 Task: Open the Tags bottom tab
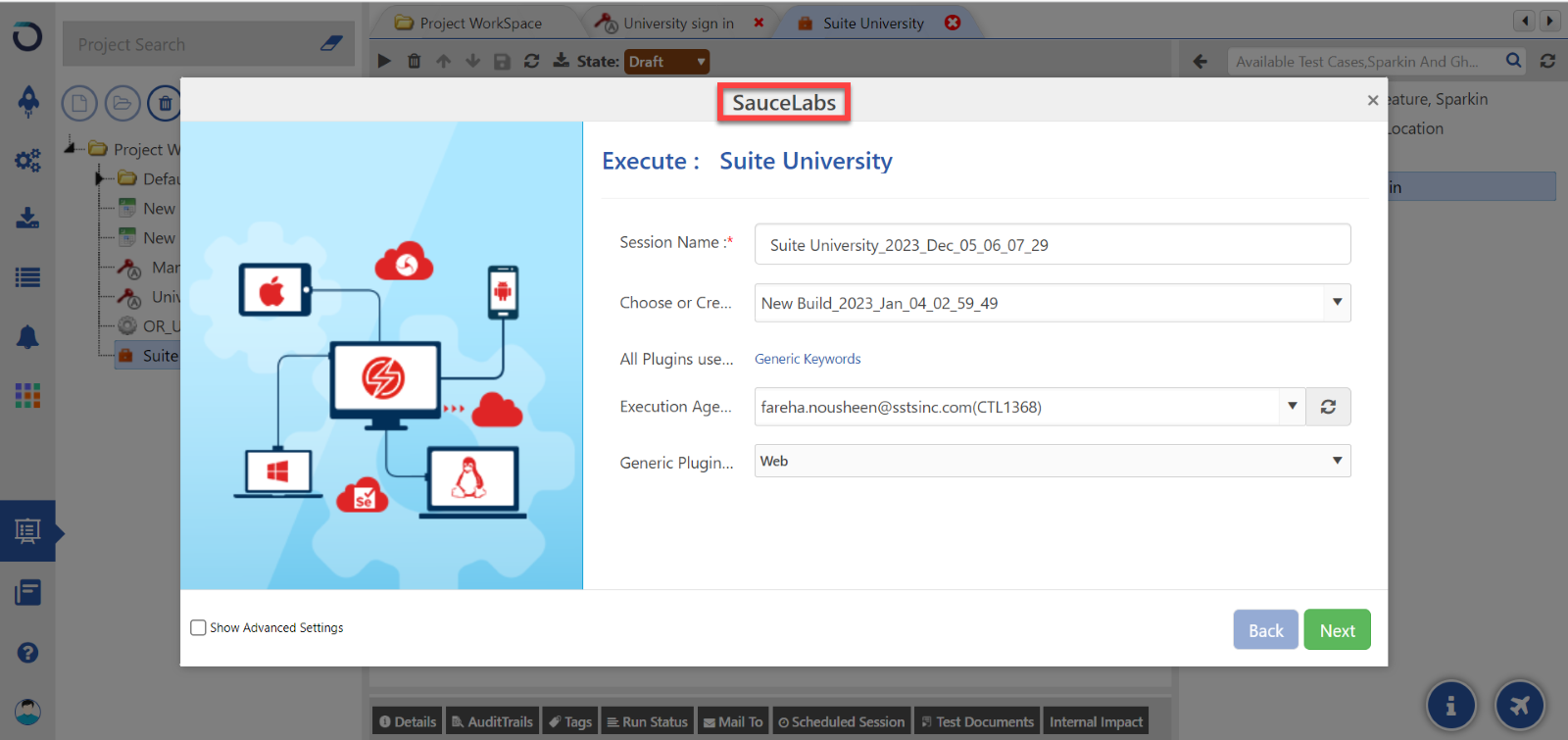[x=569, y=721]
